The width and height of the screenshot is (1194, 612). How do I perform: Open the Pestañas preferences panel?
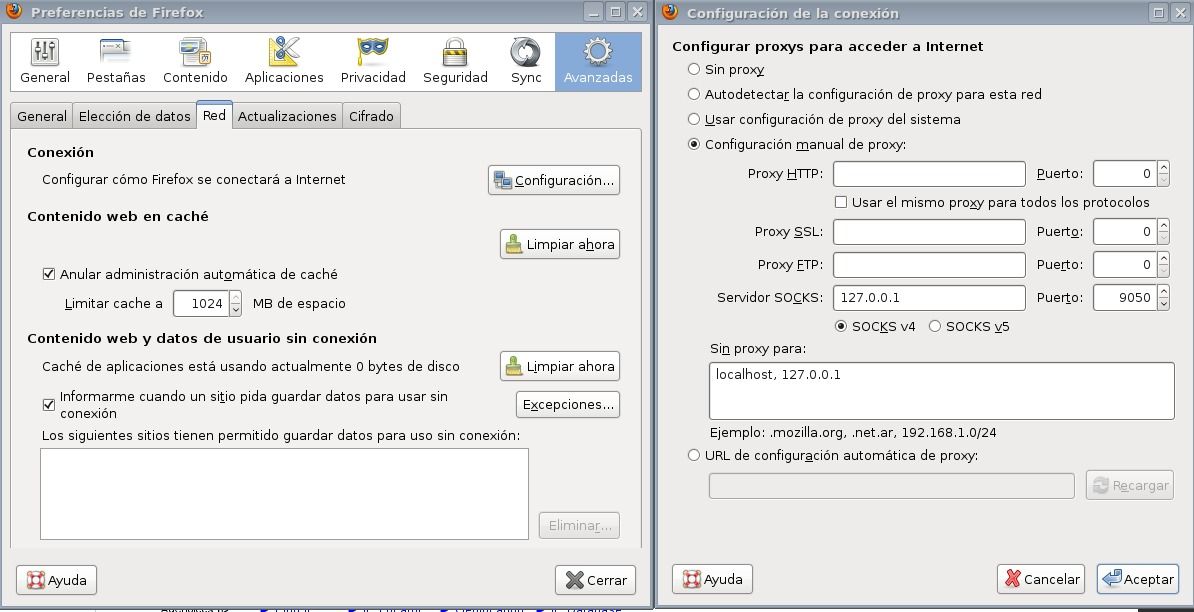coord(116,61)
